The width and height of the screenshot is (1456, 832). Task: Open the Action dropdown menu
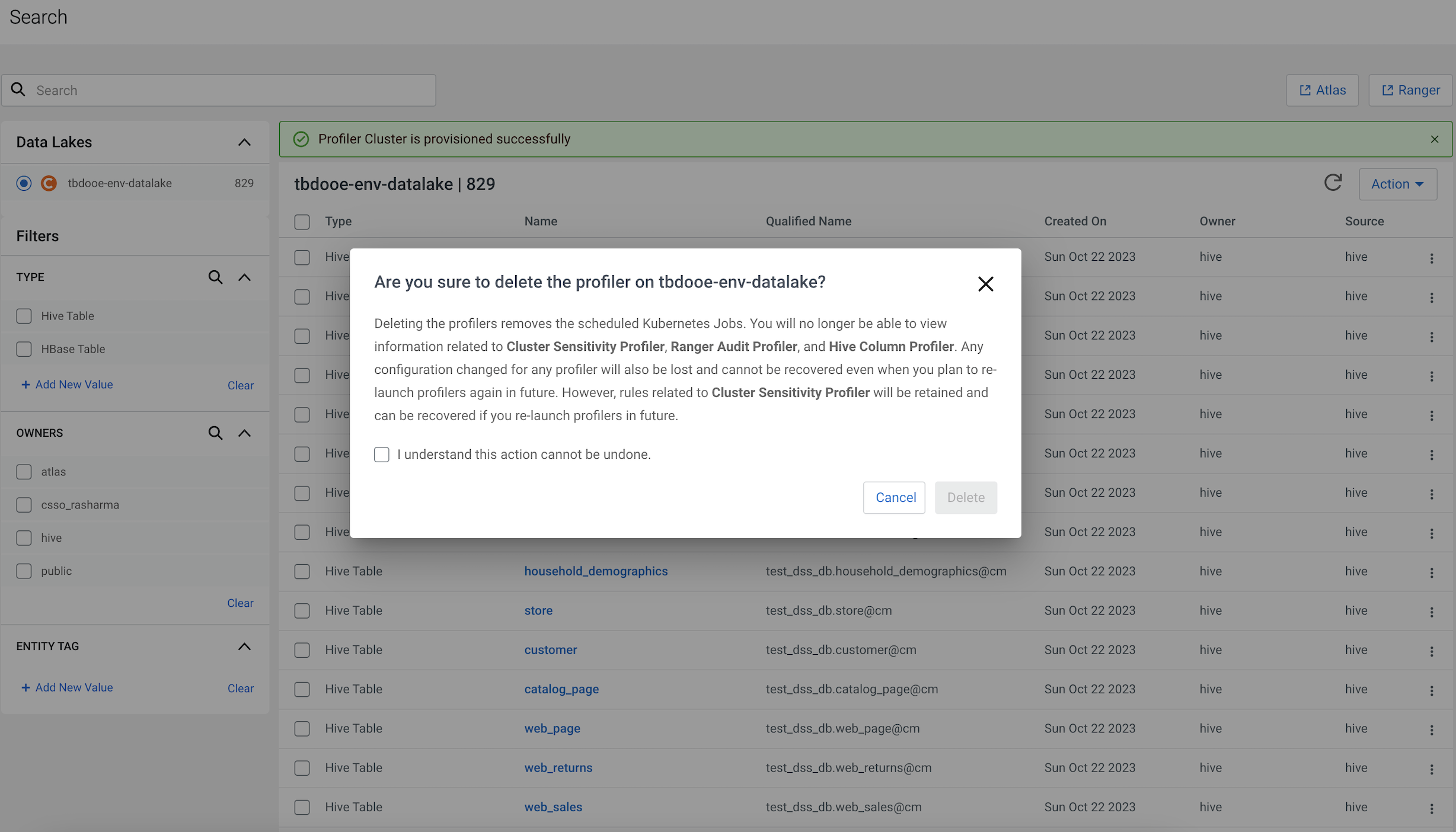click(1397, 184)
